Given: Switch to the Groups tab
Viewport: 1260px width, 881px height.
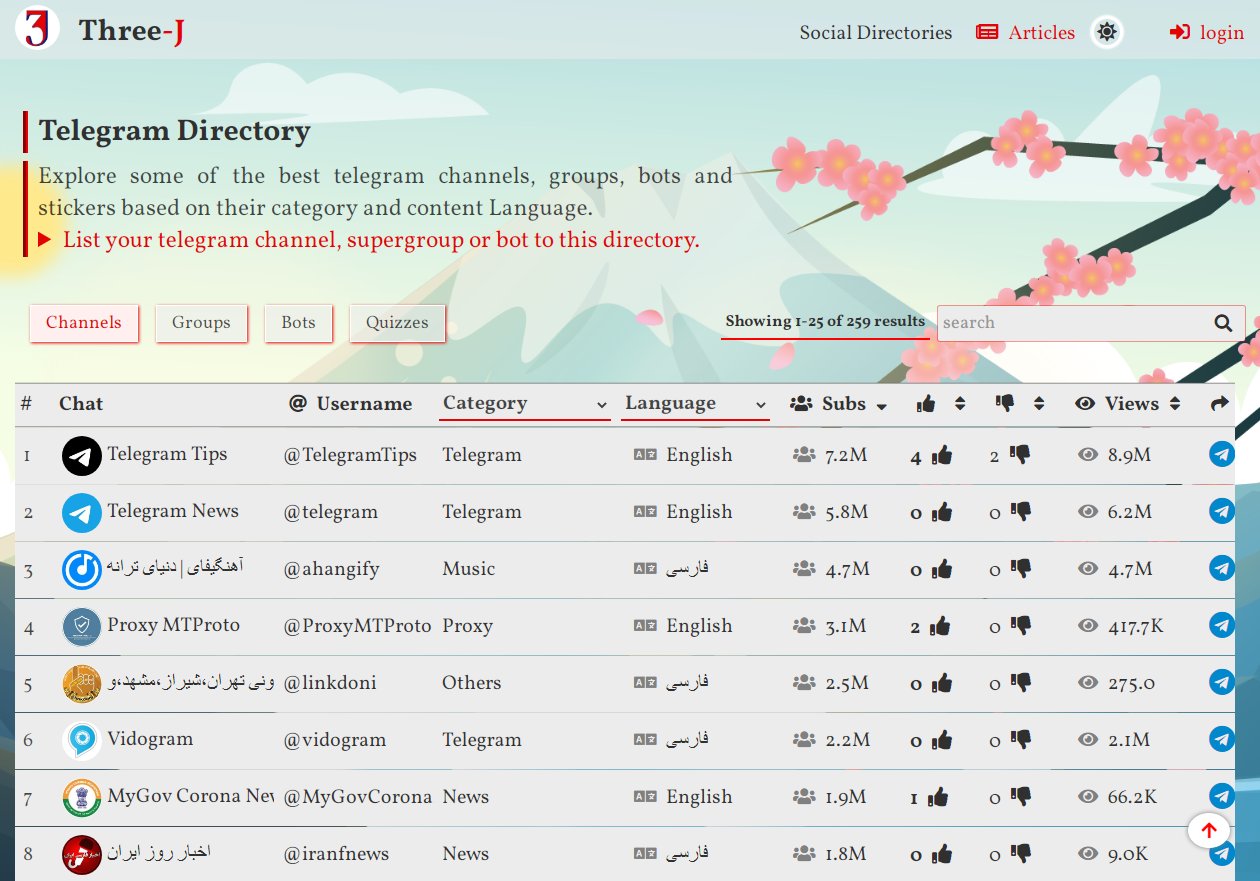Looking at the screenshot, I should (x=201, y=323).
